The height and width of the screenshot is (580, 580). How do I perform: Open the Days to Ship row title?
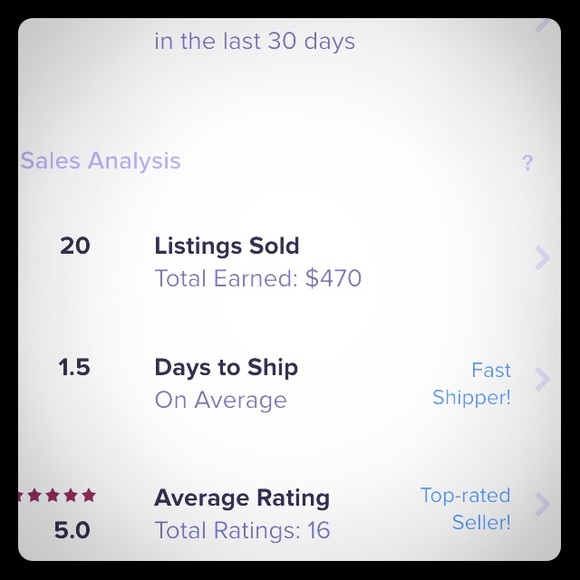coord(226,368)
